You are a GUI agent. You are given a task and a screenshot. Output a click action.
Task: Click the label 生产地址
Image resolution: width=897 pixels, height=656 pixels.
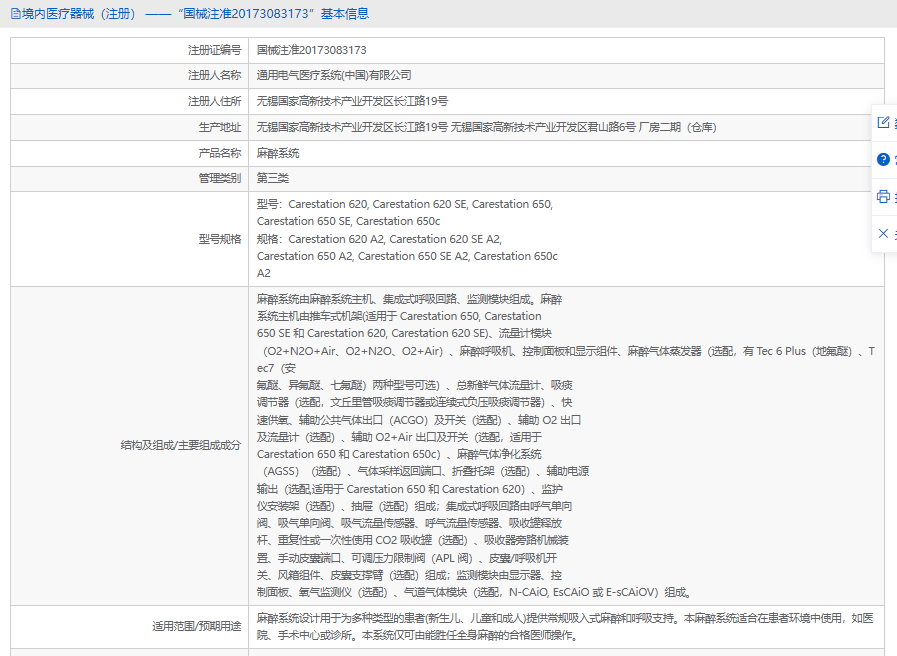pos(220,127)
